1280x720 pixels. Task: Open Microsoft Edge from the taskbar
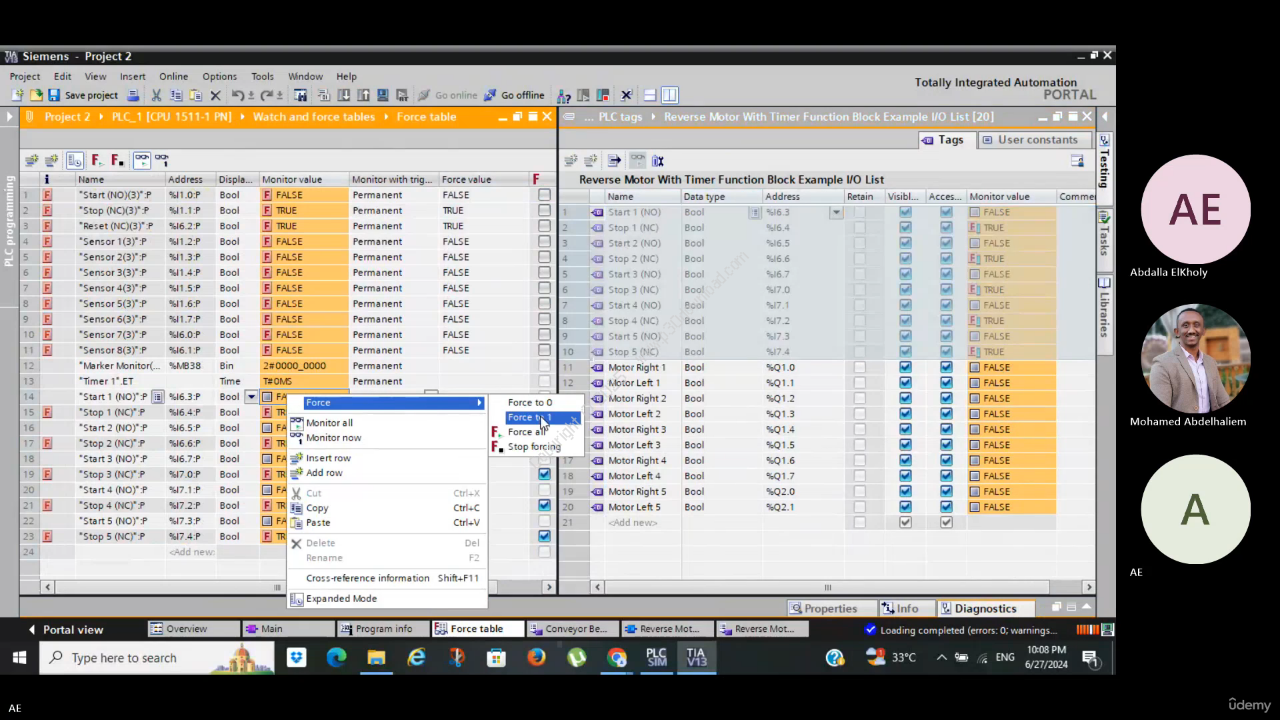(x=336, y=657)
